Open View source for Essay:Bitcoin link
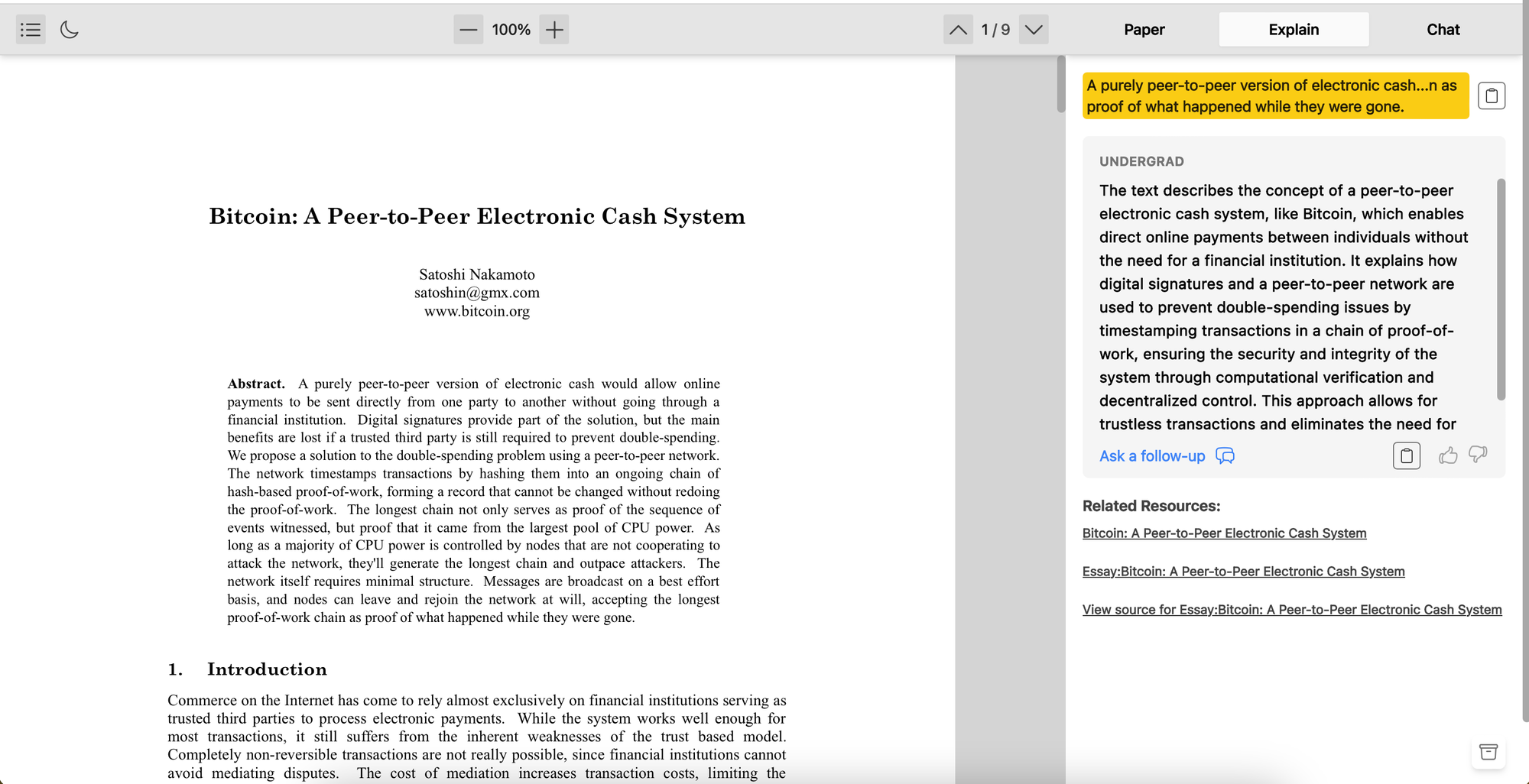The height and width of the screenshot is (784, 1529). 1292,610
